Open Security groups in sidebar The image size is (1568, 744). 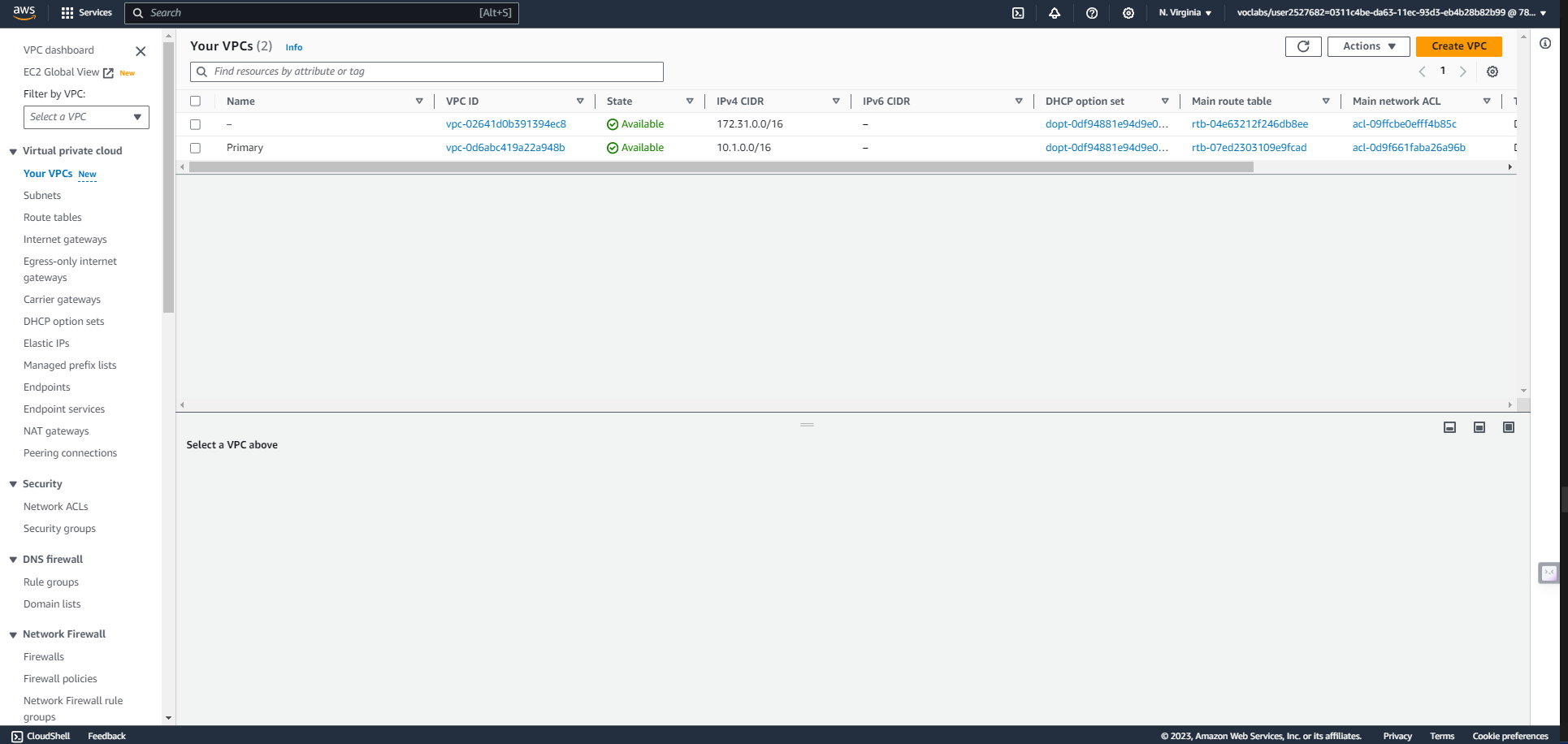59,529
